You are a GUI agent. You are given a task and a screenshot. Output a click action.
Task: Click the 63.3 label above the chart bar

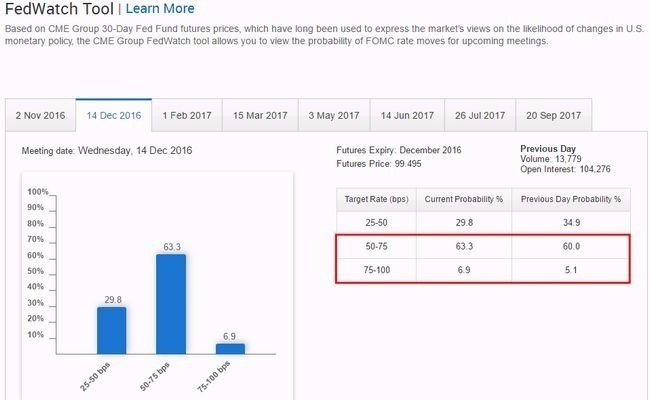tap(172, 247)
